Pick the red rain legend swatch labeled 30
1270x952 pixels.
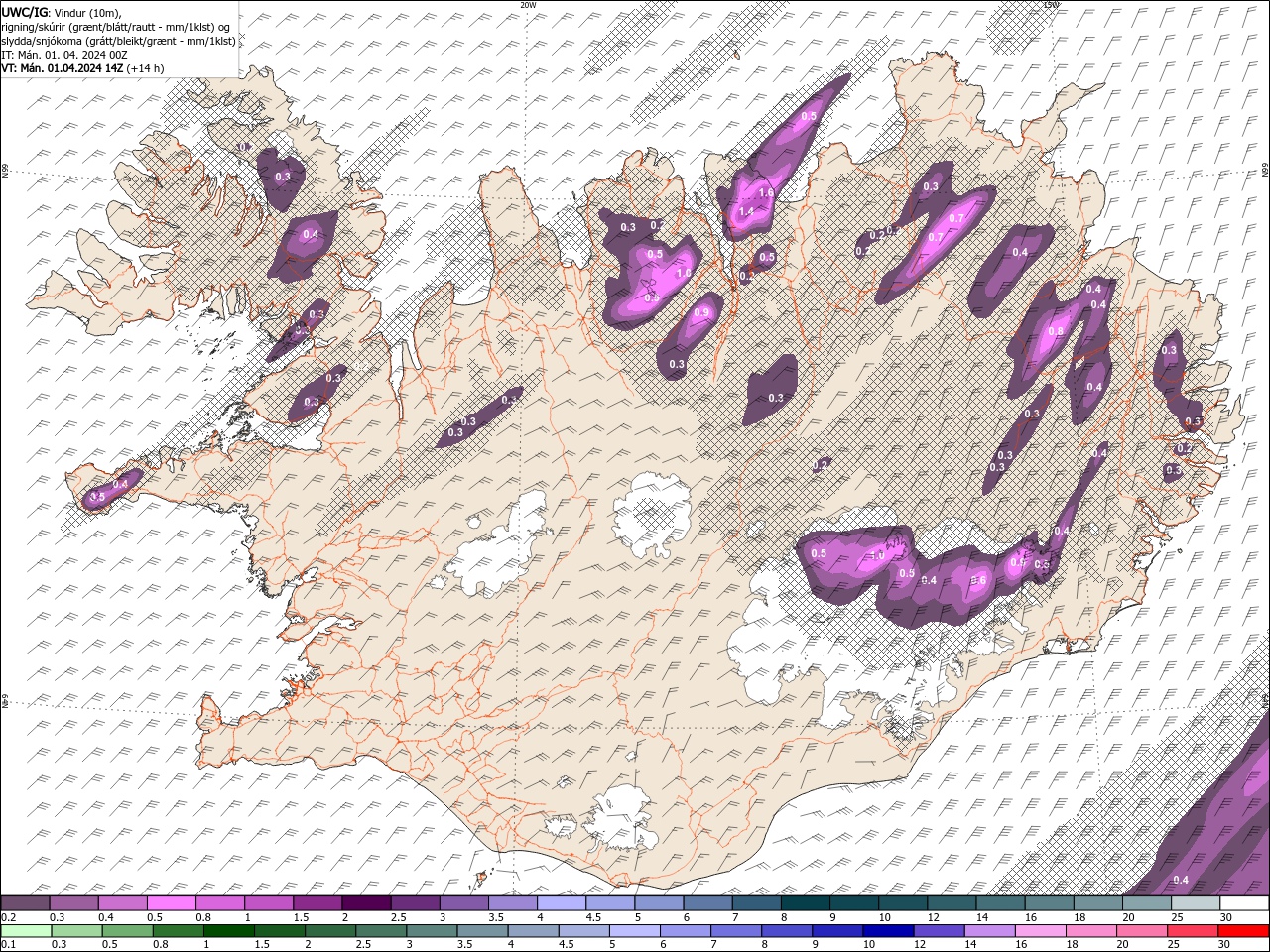tap(1244, 931)
